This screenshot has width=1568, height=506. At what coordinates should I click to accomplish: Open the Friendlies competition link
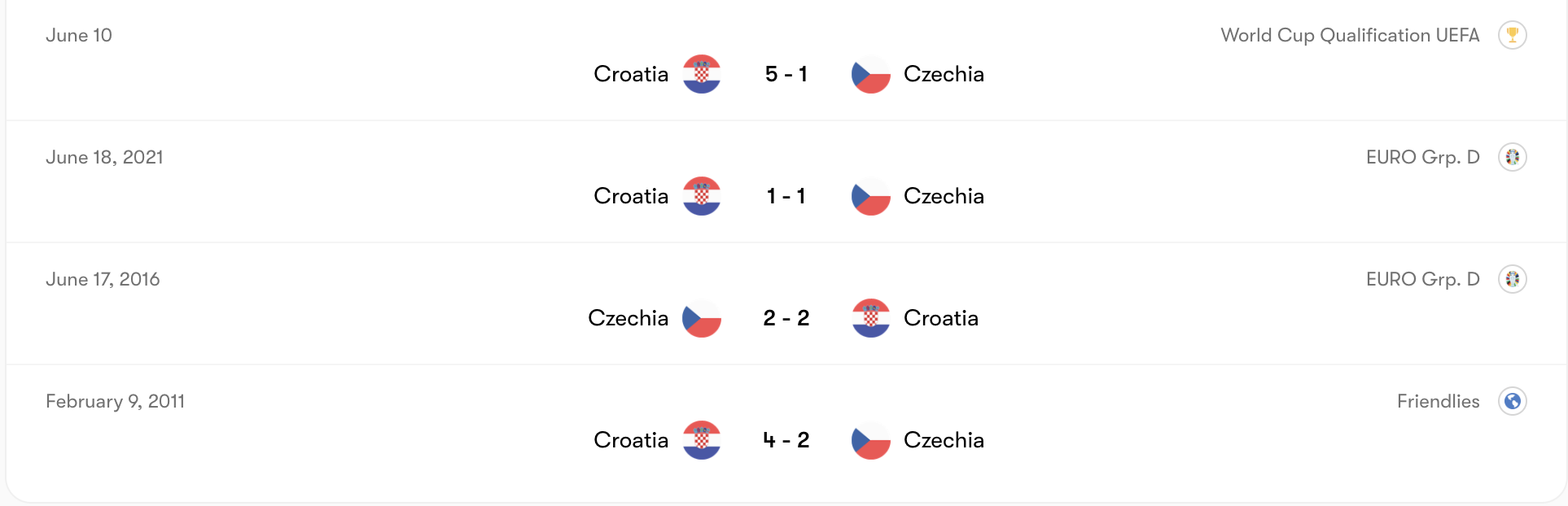[x=1438, y=401]
